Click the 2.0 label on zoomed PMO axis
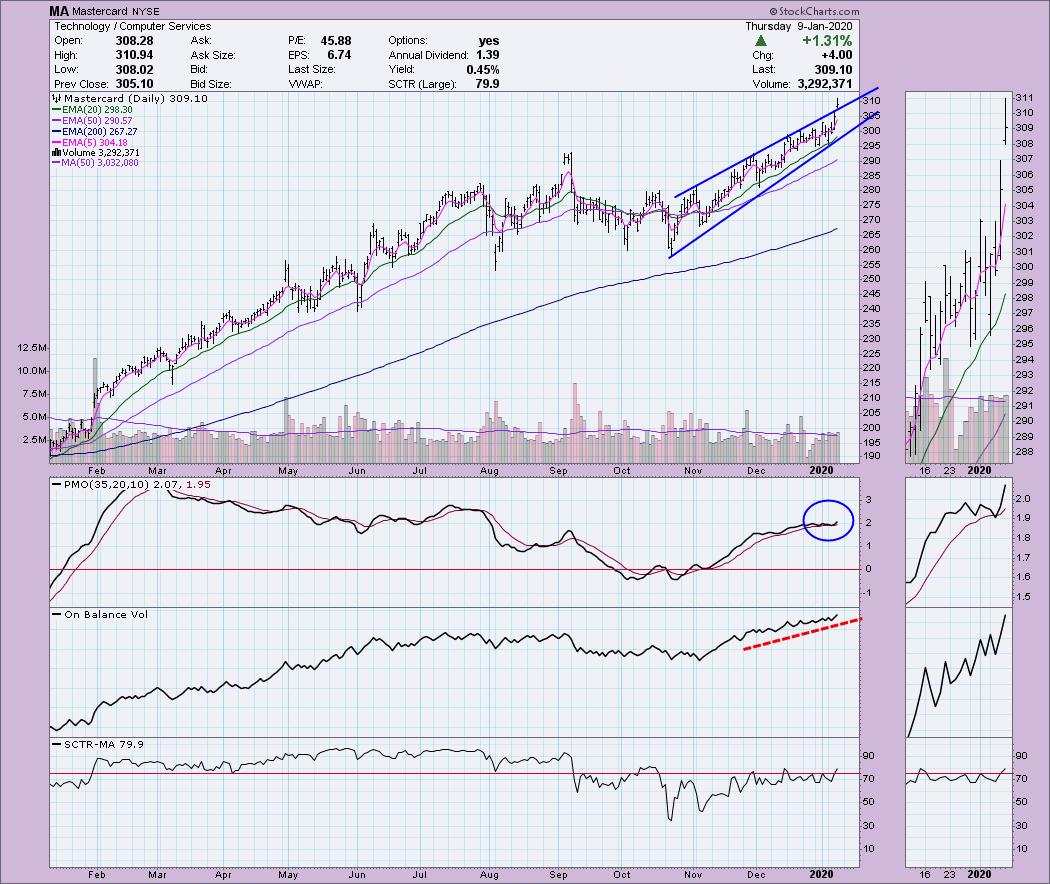 (x=1023, y=499)
